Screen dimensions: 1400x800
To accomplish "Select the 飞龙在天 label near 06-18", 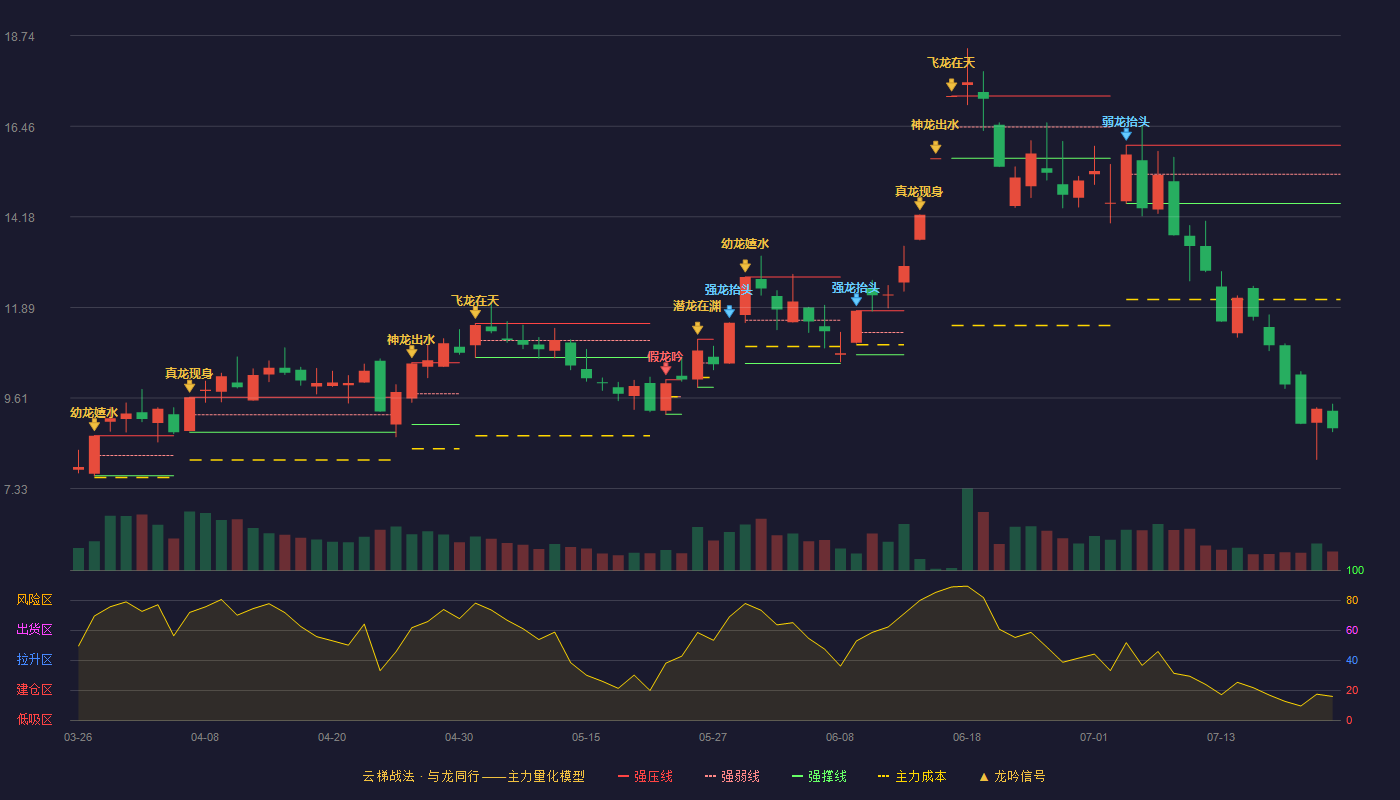I will [951, 62].
